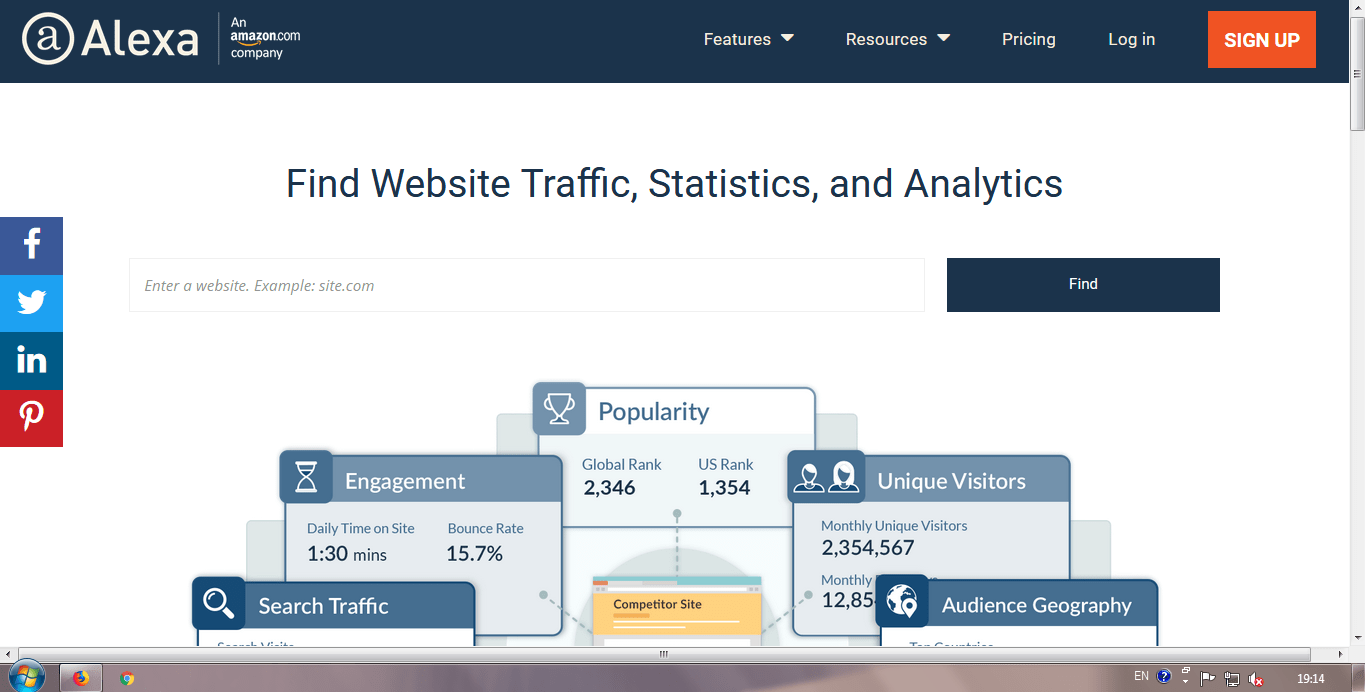1365x692 pixels.
Task: Click the Alexa logo
Action: (x=110, y=39)
